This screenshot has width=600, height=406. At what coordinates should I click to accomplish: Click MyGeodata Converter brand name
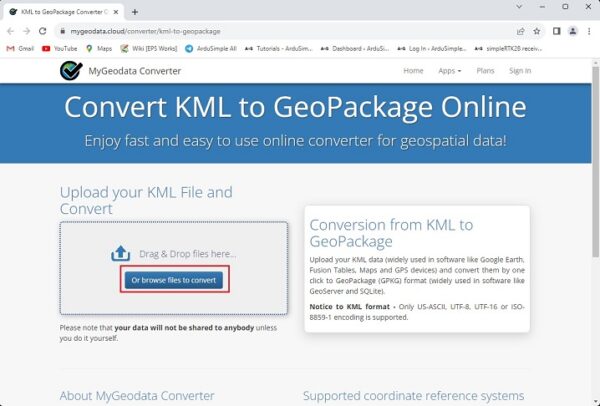tap(135, 71)
